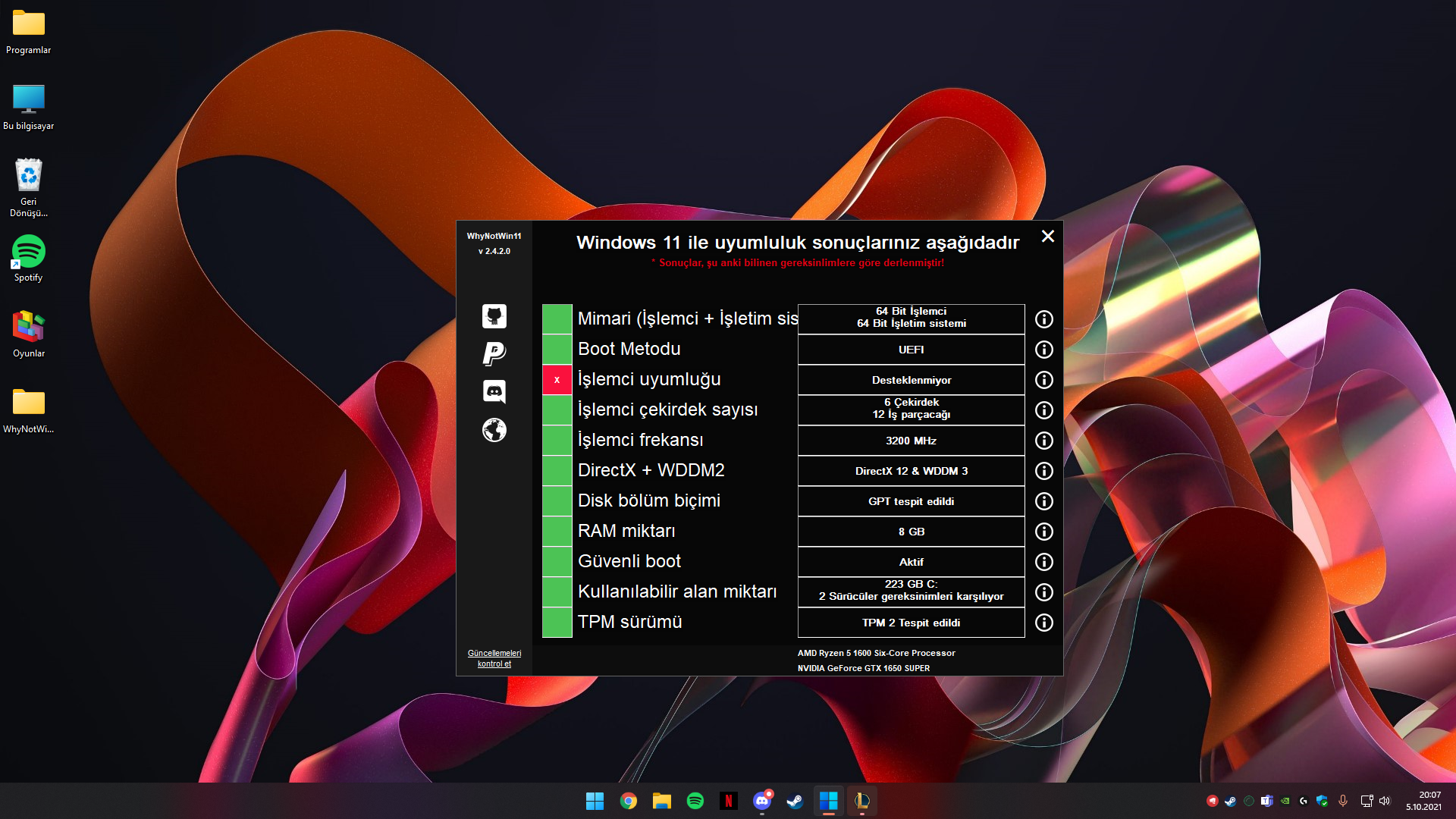The width and height of the screenshot is (1456, 819).
Task: Click the DirectX 12 & WDDM 3 result
Action: [912, 471]
